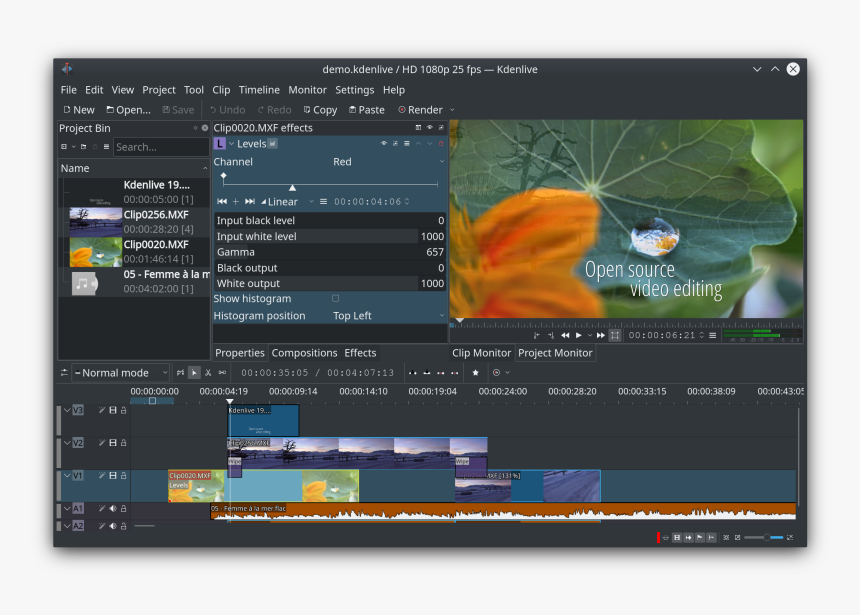
Task: Open the Normal mode edit mode dropdown
Action: click(x=120, y=373)
